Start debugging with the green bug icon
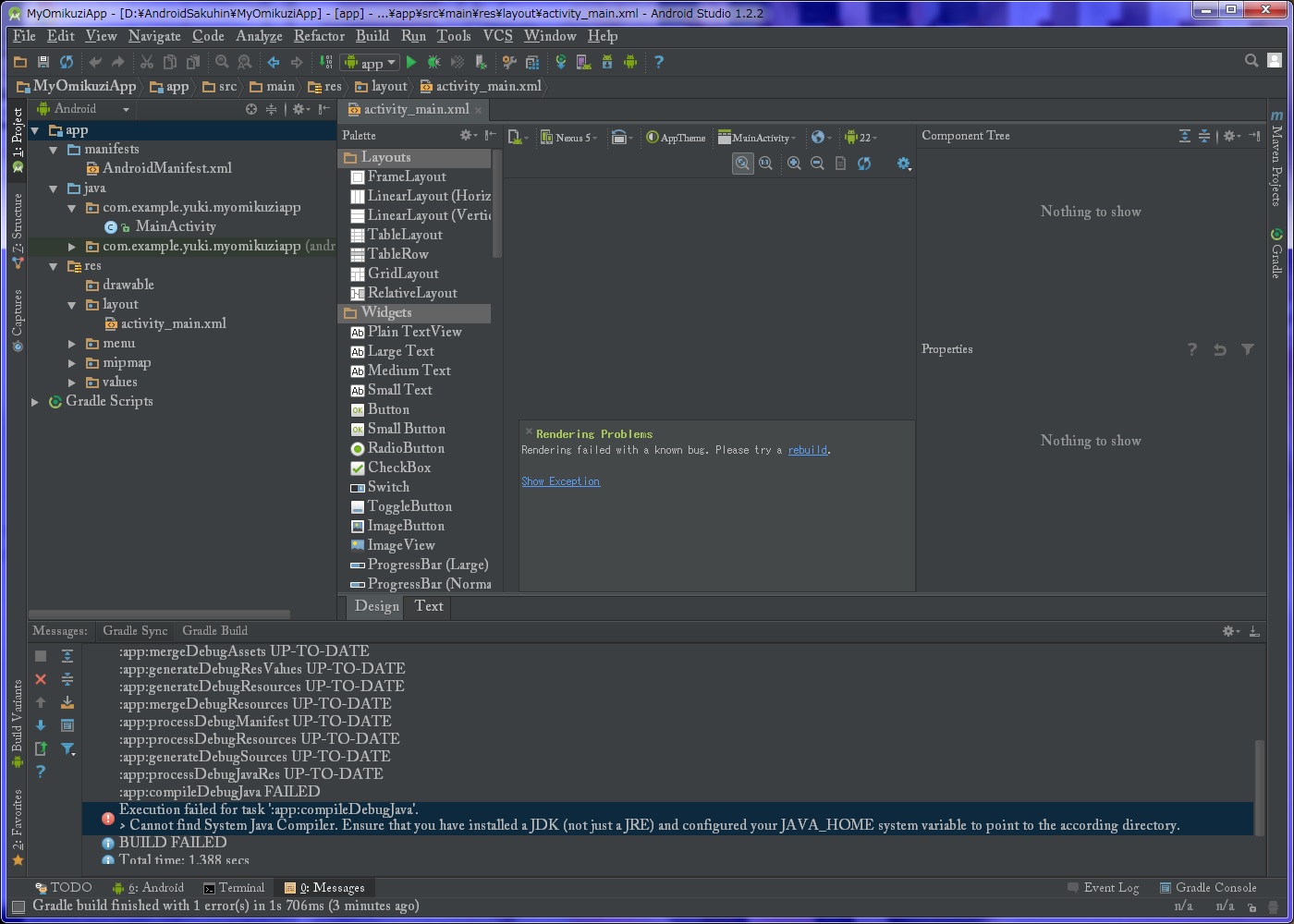Screen dimensions: 1294x924 click(x=433, y=62)
